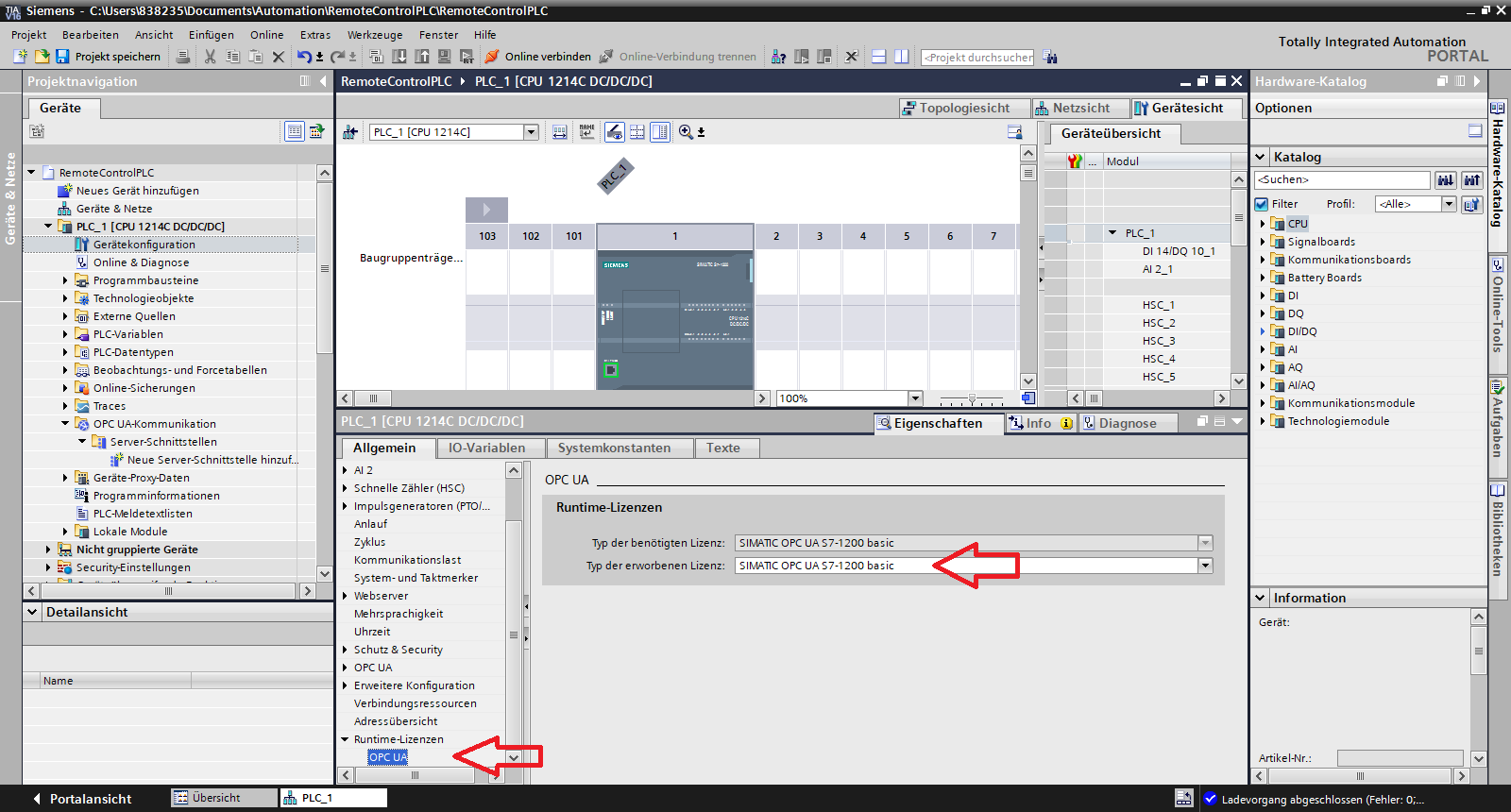Screen dimensions: 1511x812
Task: Click the go to network view icon
Action: click(x=349, y=132)
